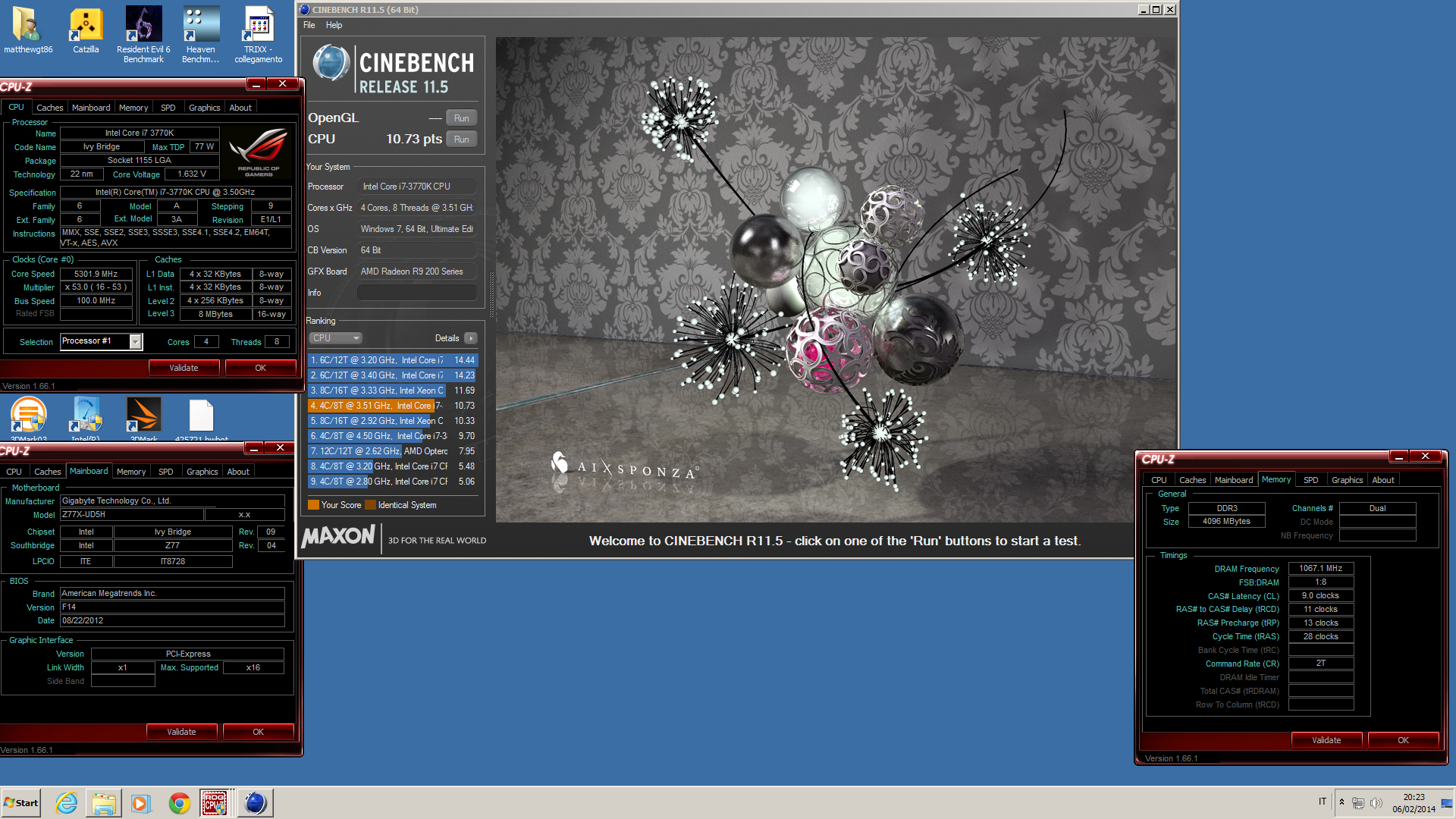Click the Details arrow button in Ranking
1456x819 pixels.
pos(471,338)
